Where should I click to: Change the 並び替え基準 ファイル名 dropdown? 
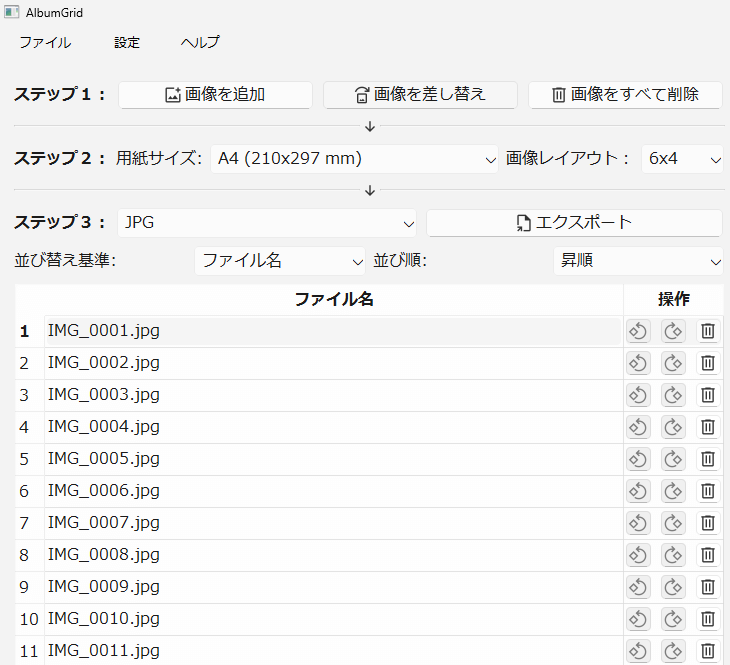click(280, 260)
